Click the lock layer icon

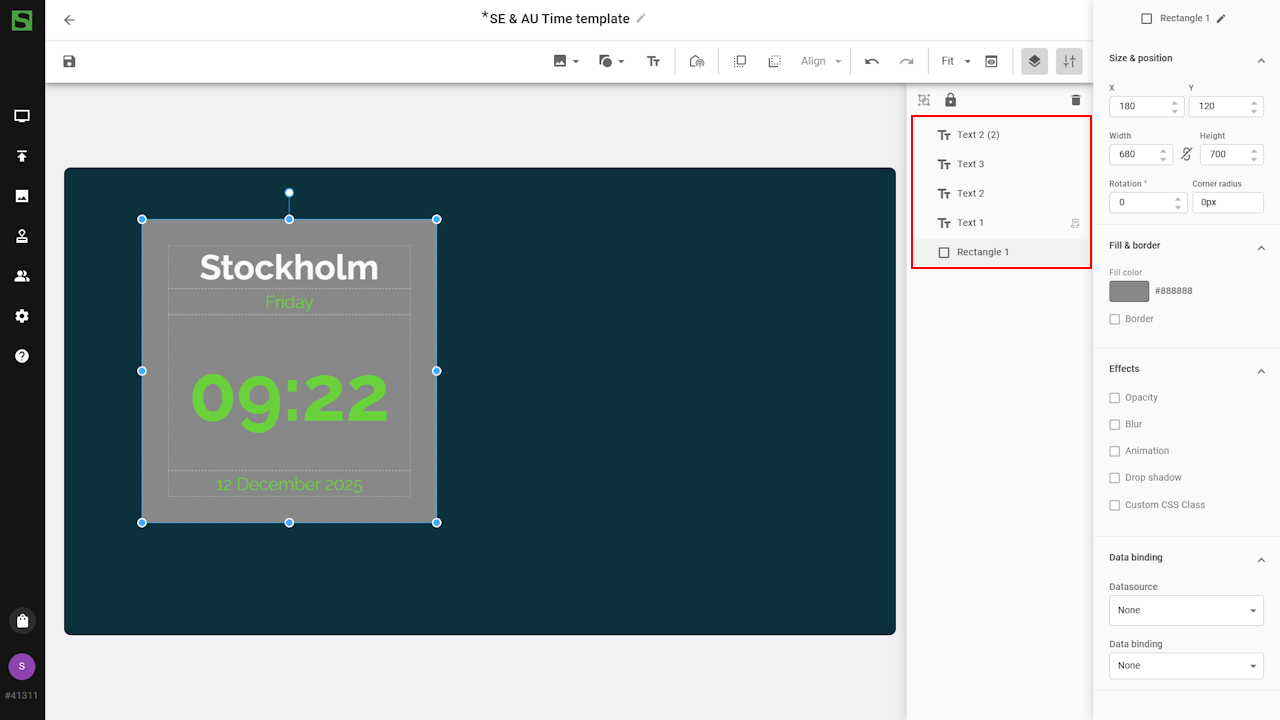click(950, 100)
